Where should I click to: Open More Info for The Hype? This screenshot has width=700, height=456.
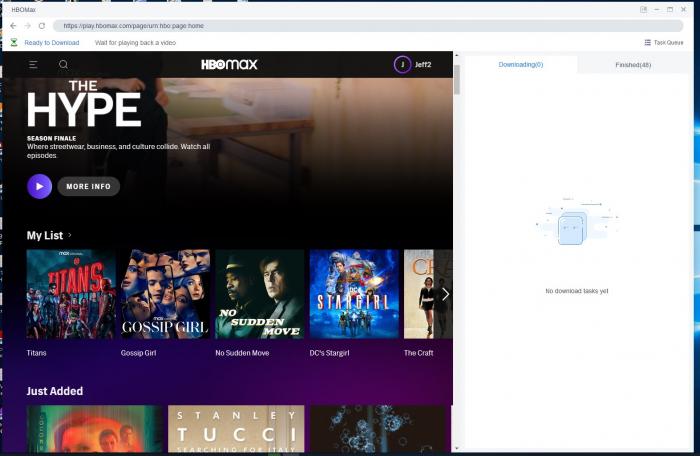click(x=88, y=186)
